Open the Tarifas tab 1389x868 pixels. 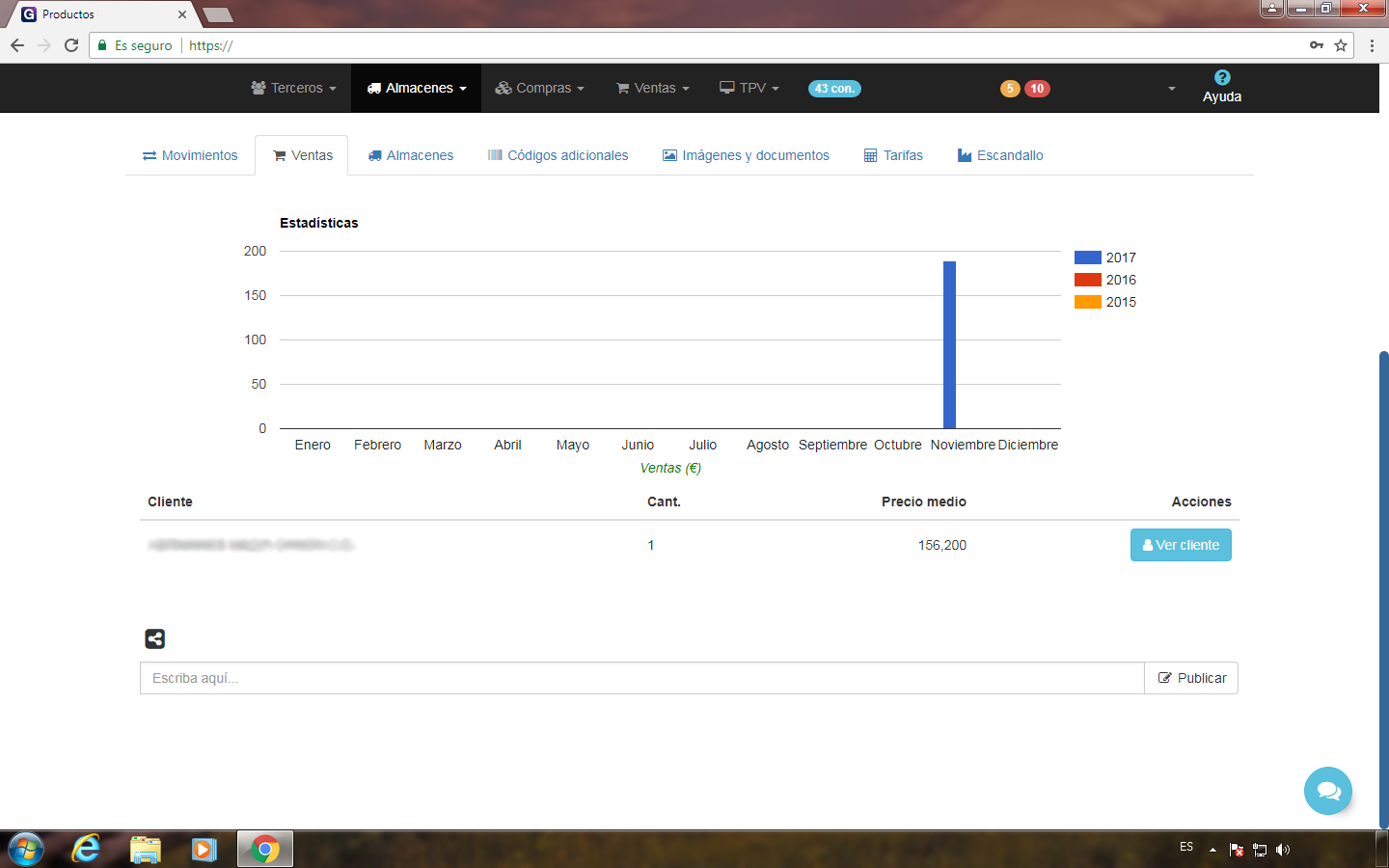click(893, 155)
